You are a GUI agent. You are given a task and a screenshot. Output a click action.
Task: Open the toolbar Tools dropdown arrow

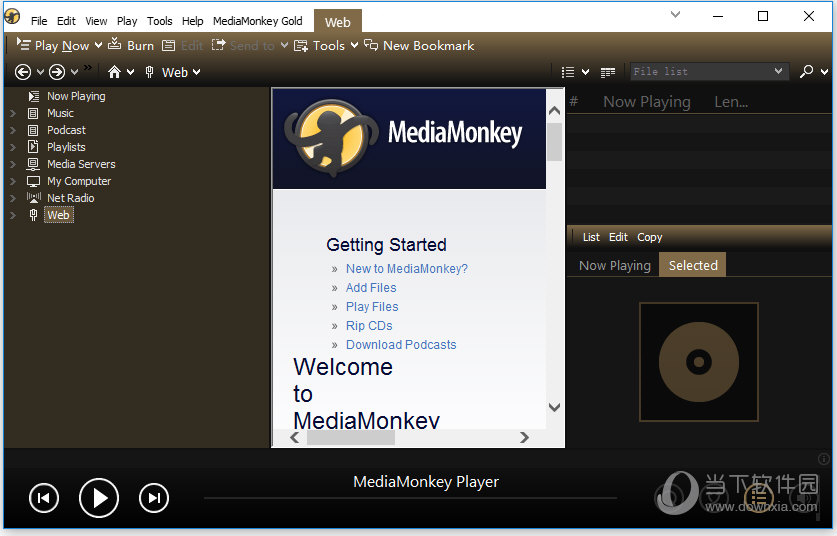[354, 45]
